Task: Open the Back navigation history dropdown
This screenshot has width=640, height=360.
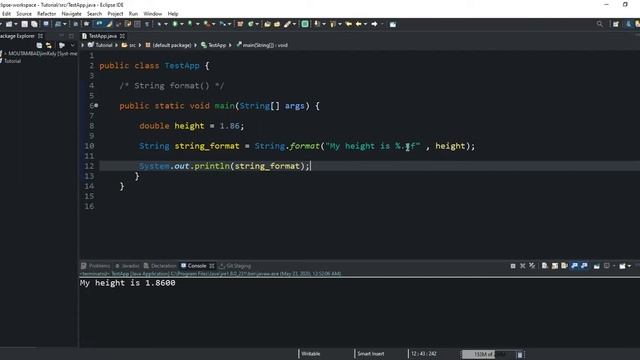Action: (x=365, y=24)
